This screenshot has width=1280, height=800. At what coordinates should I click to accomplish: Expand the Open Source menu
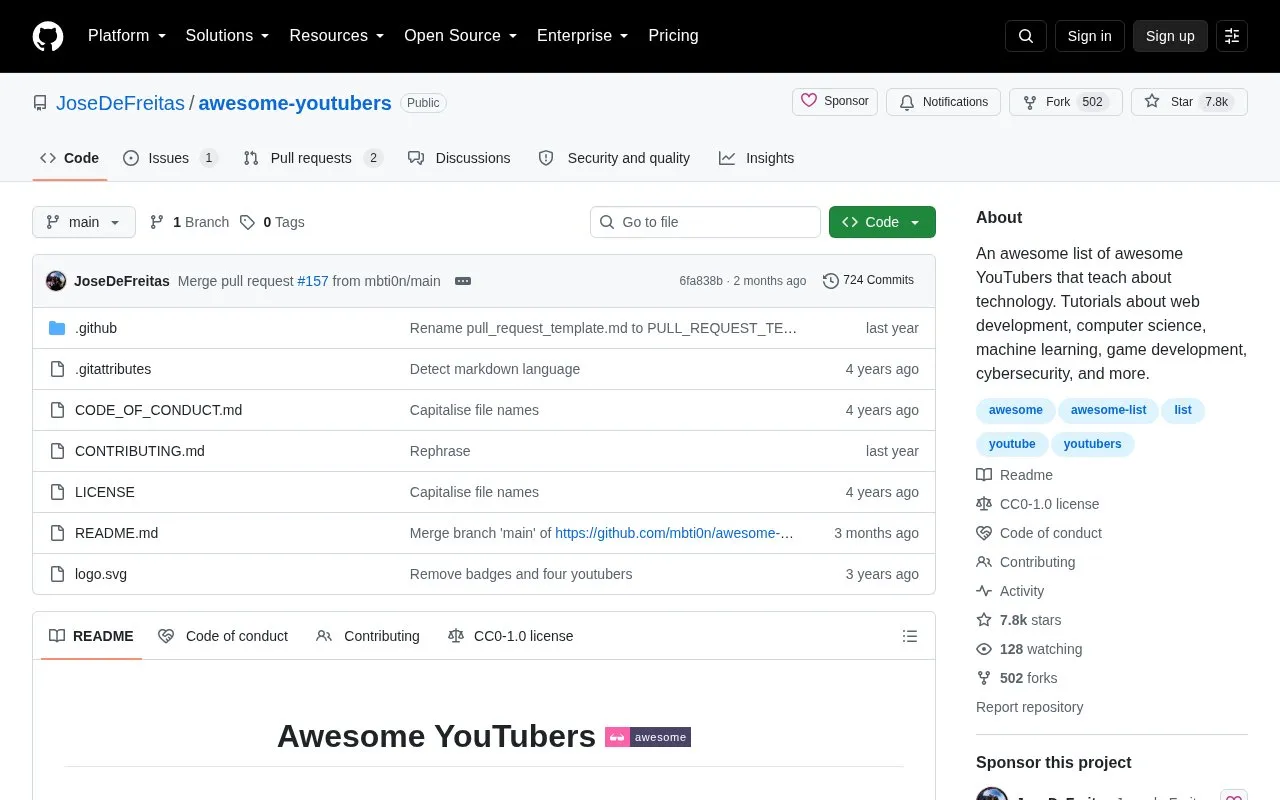pos(461,36)
